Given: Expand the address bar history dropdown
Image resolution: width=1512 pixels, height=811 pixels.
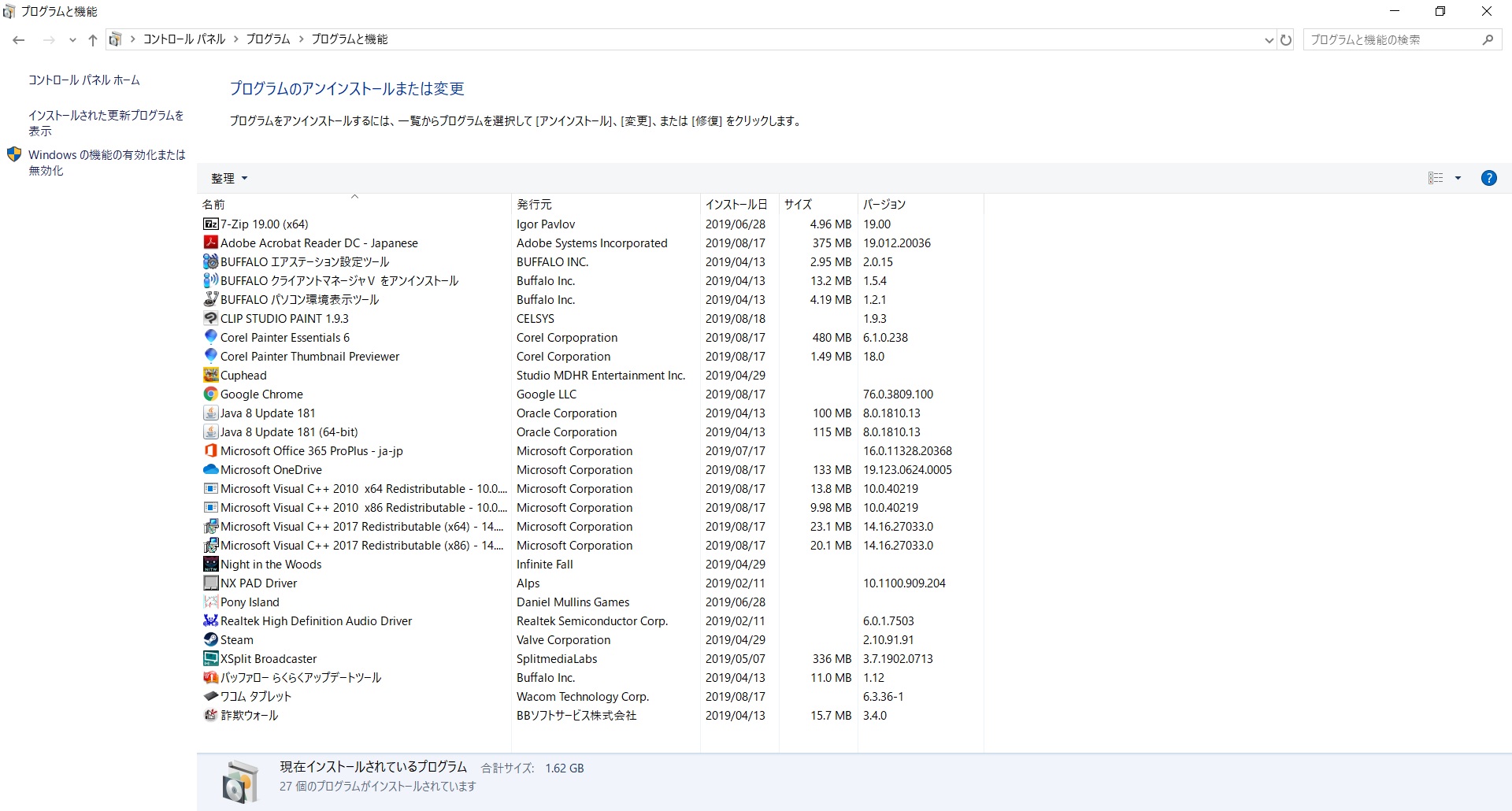Looking at the screenshot, I should point(1269,39).
